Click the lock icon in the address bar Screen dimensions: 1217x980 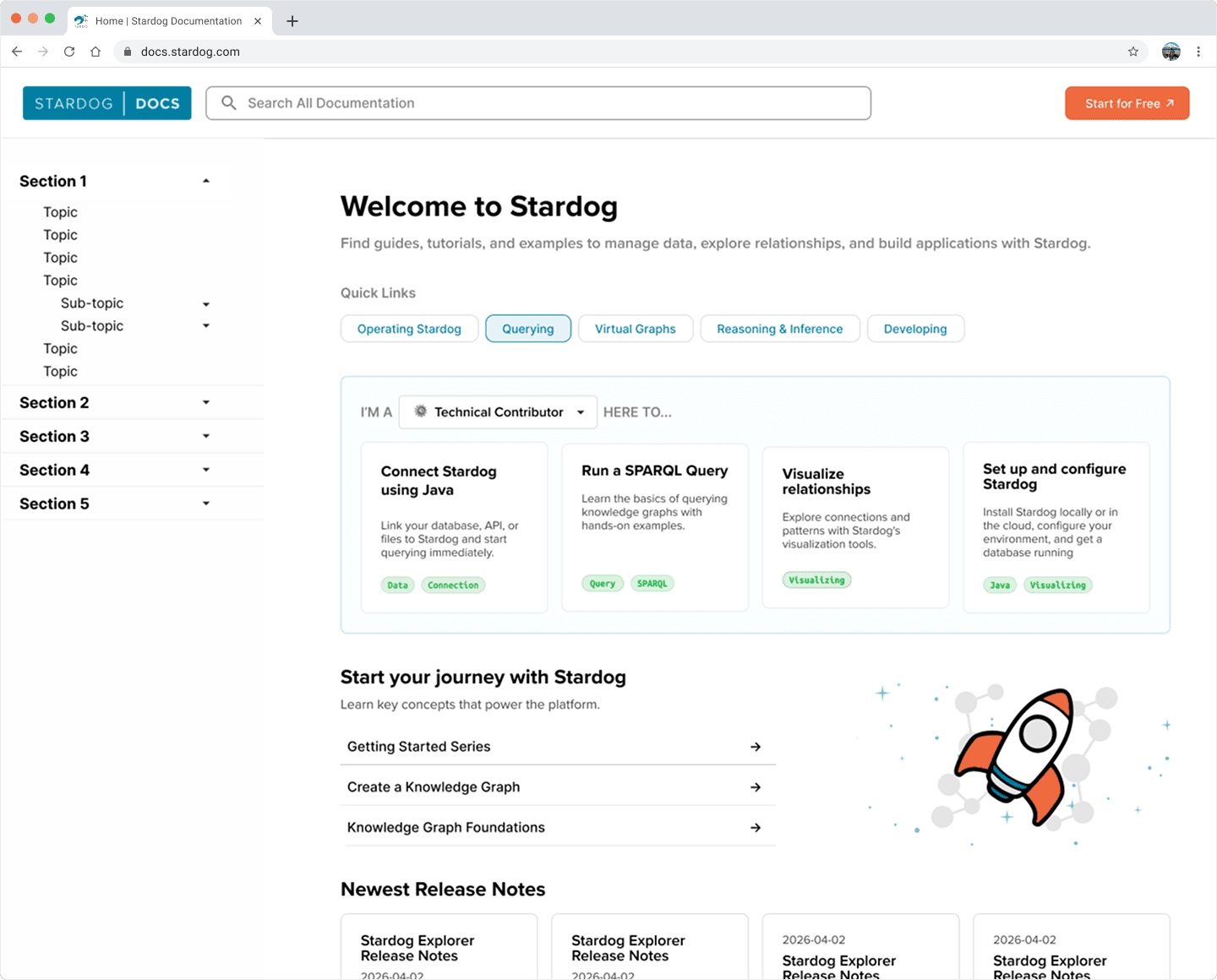[128, 52]
